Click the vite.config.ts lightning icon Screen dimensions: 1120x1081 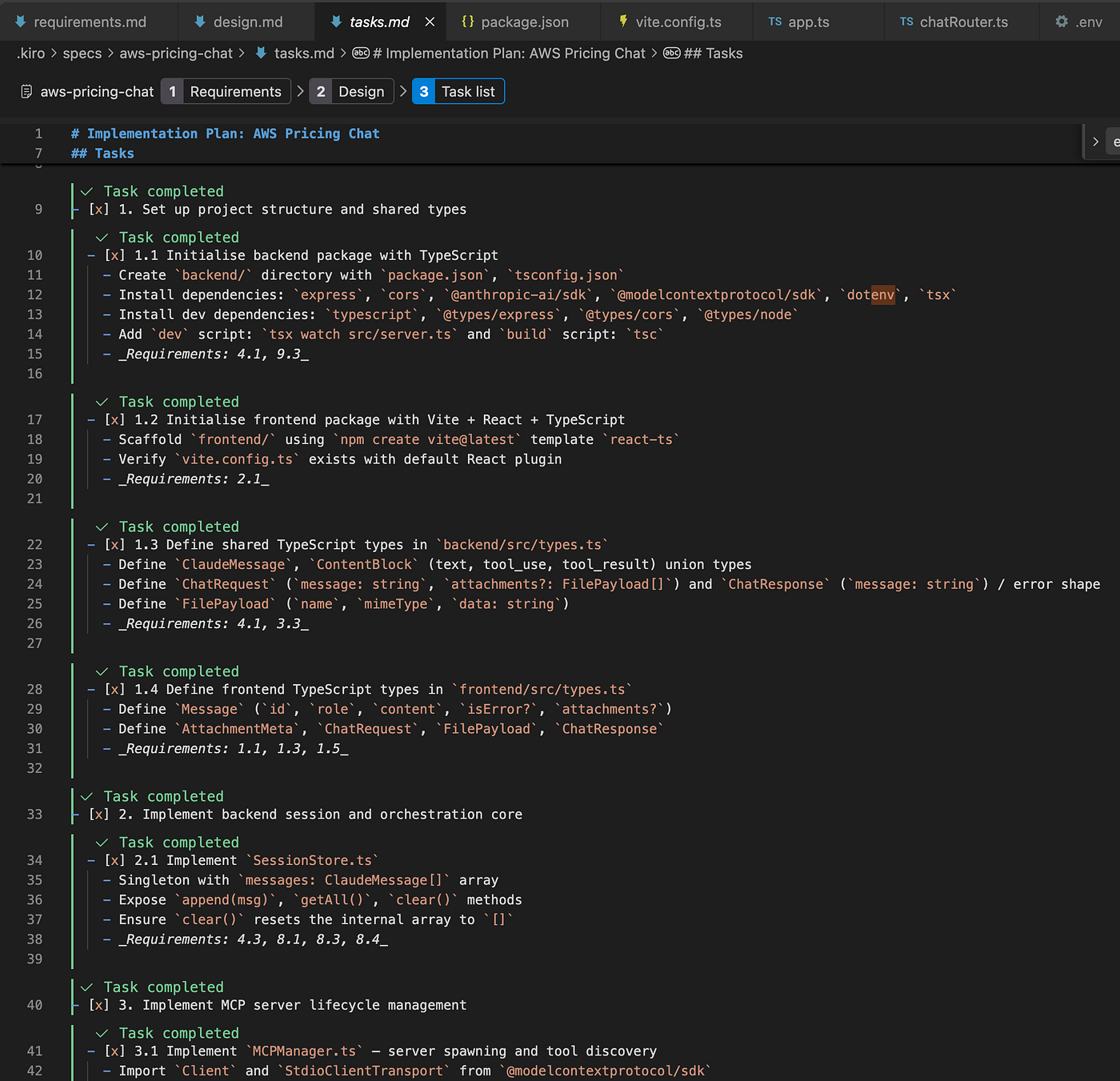pos(623,22)
